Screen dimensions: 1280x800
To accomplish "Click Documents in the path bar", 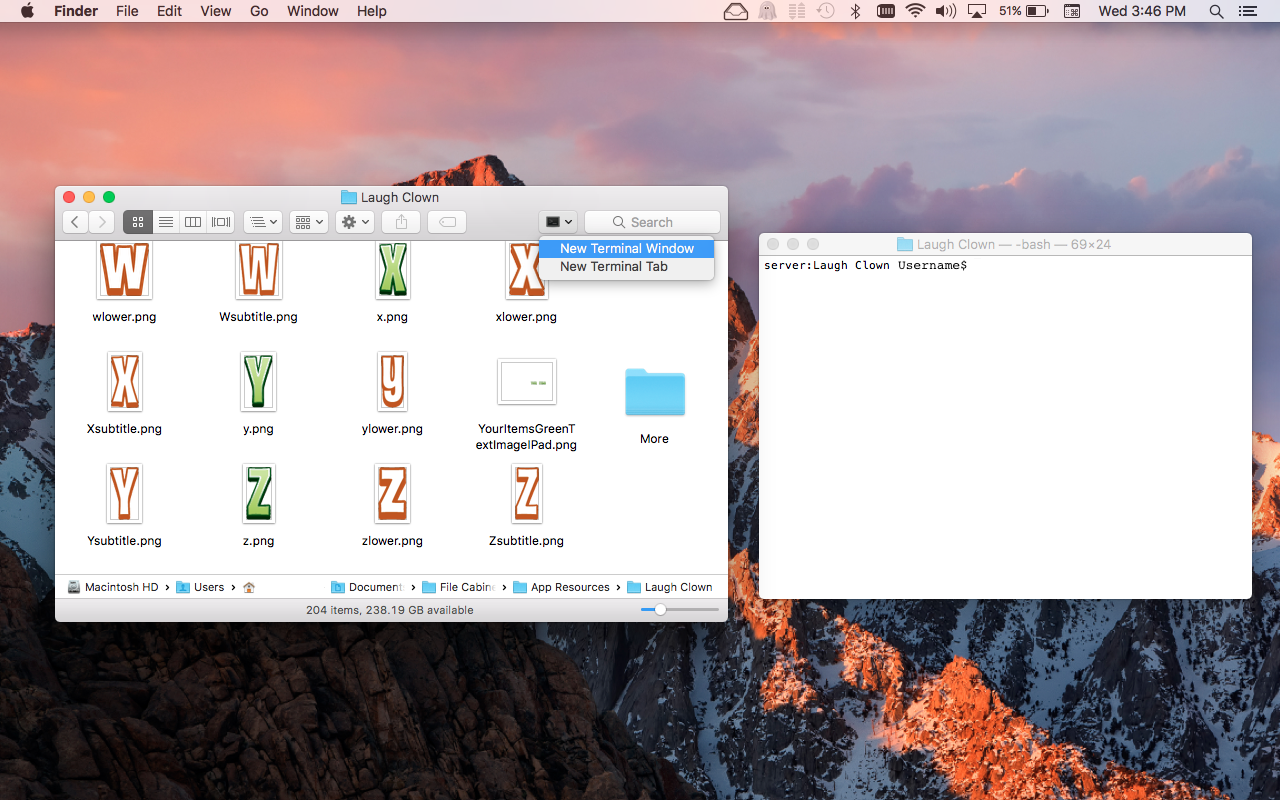I will [367, 587].
